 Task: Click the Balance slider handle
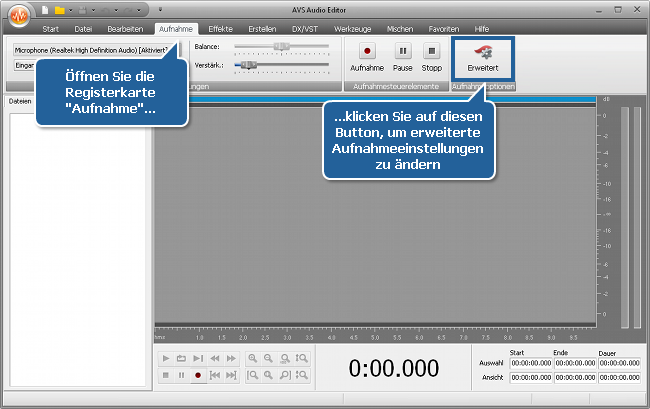click(x=281, y=46)
